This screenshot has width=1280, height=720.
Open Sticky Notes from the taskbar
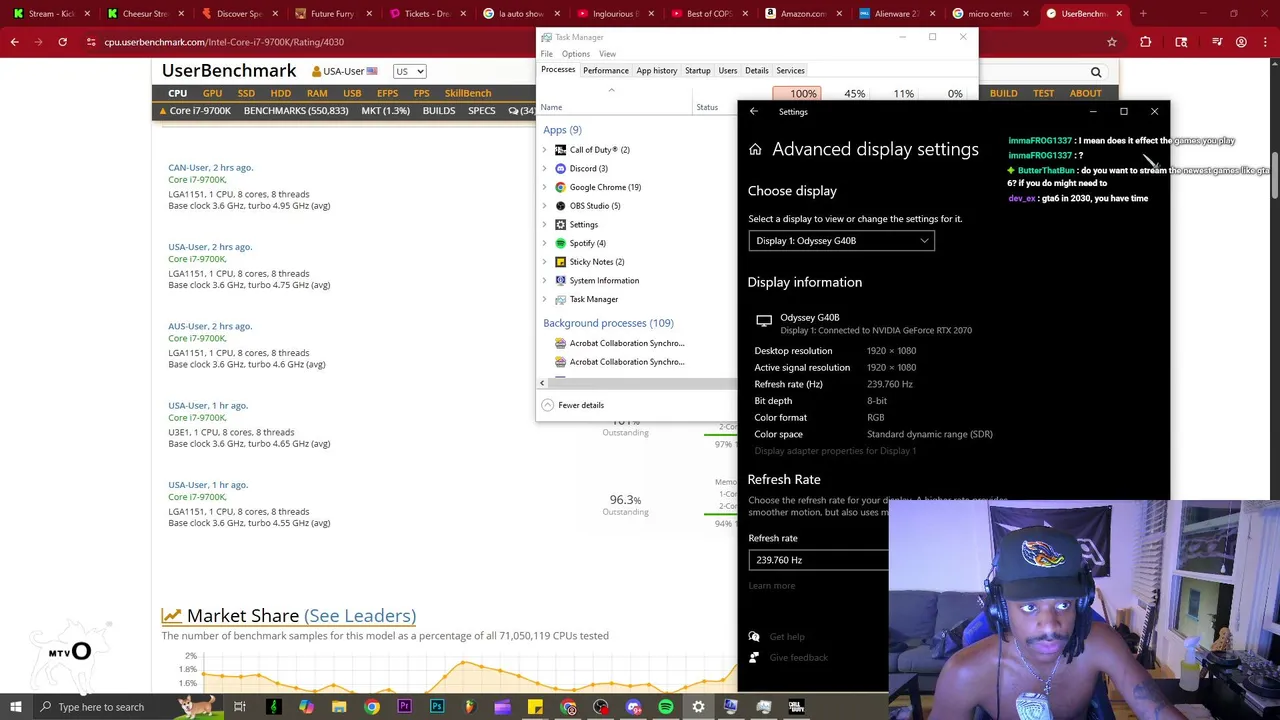click(x=535, y=707)
